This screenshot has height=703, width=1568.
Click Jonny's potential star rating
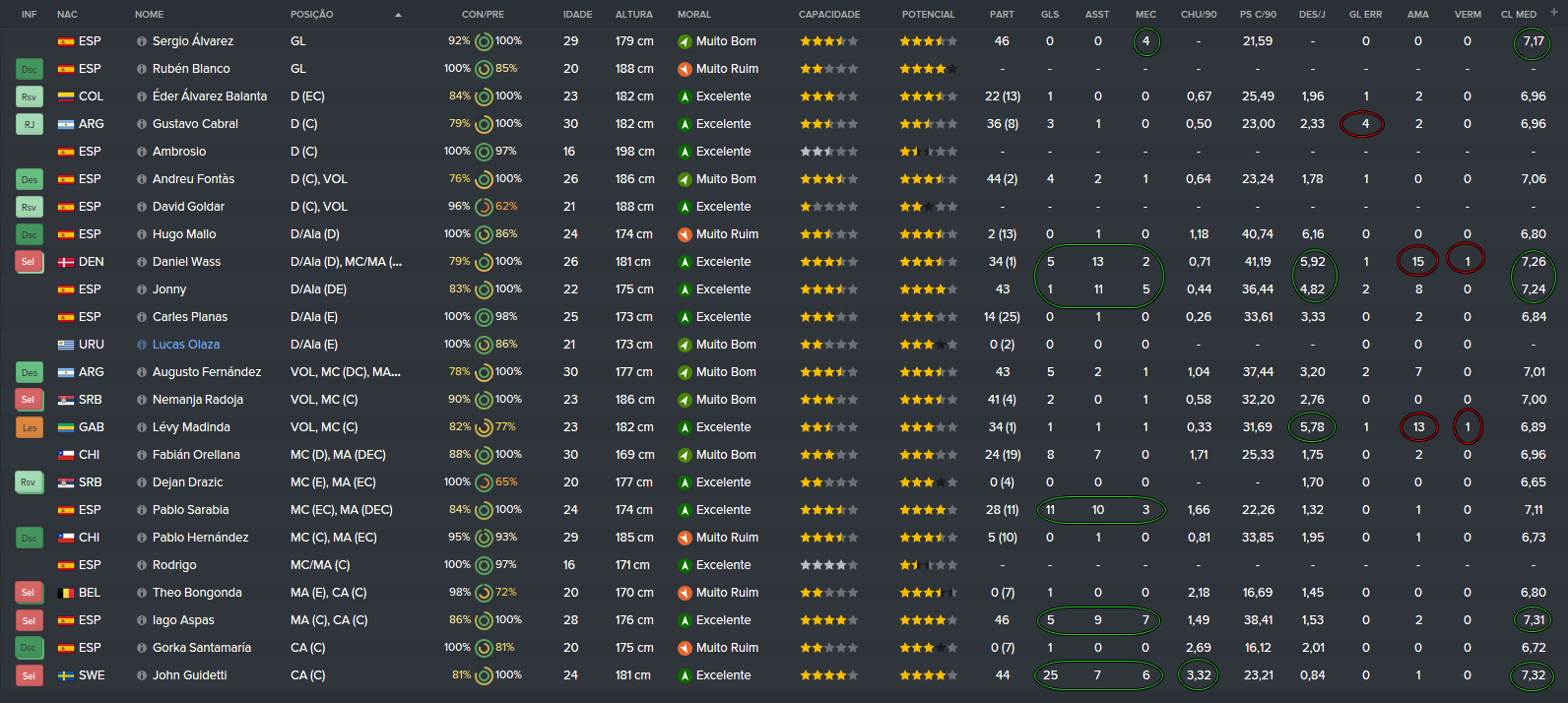928,289
